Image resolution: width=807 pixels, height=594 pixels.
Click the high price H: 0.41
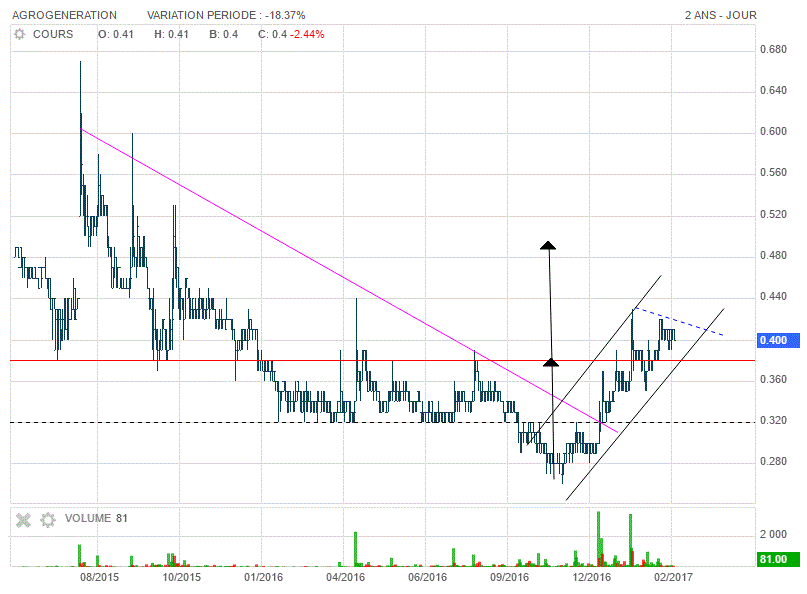tap(171, 34)
